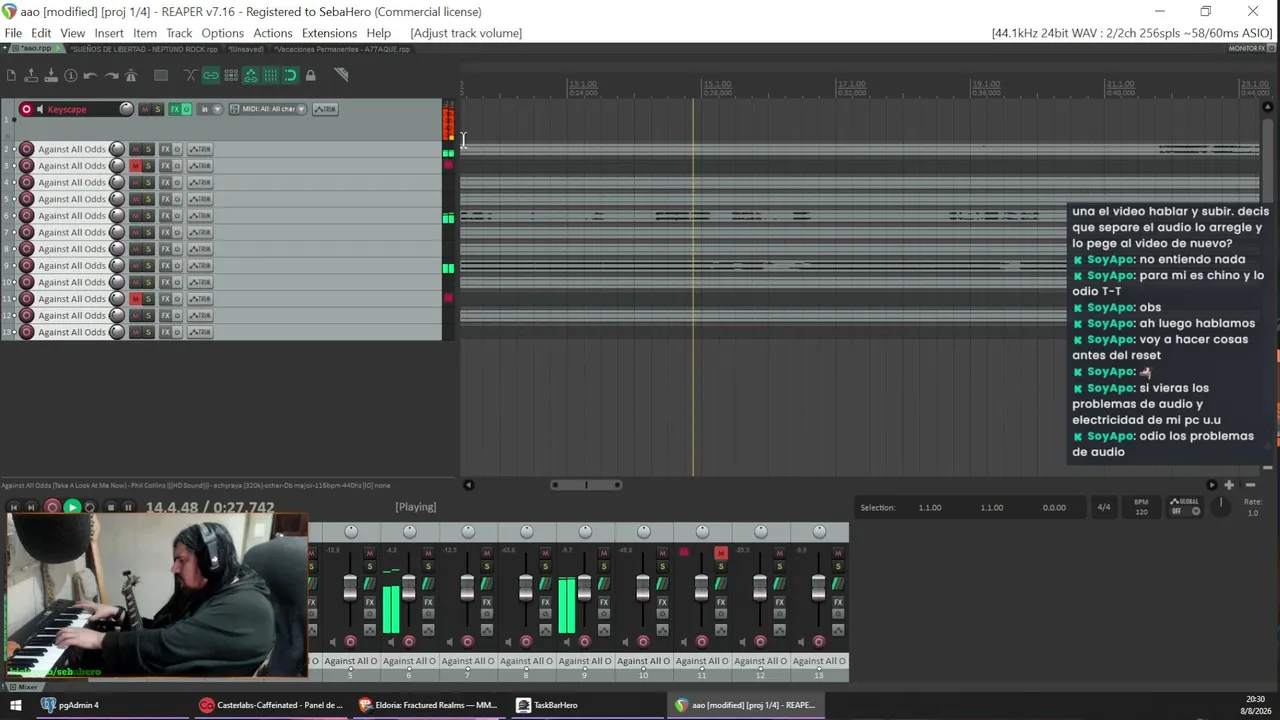Open the File menu
The width and height of the screenshot is (1280, 720).
coord(13,33)
